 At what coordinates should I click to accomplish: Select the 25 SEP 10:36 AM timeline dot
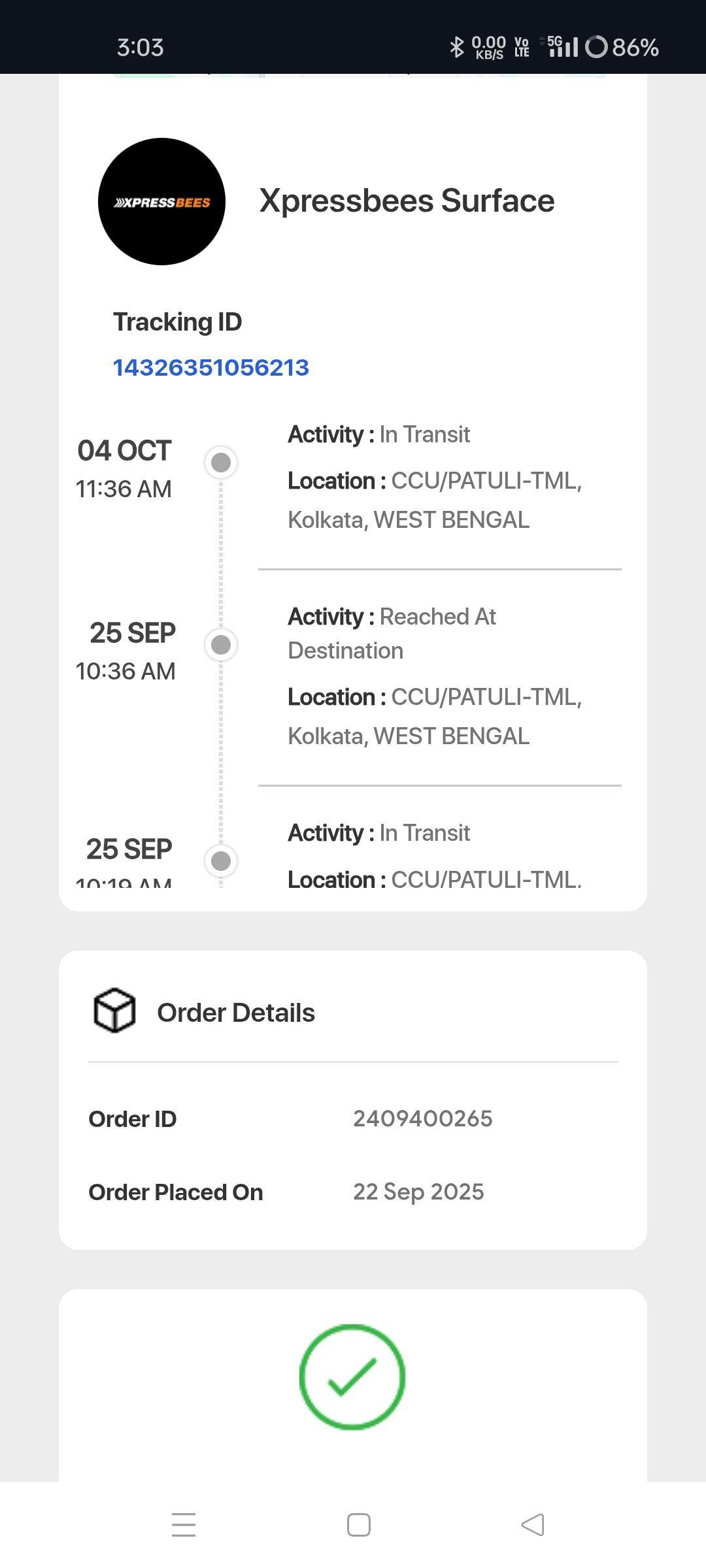(221, 645)
